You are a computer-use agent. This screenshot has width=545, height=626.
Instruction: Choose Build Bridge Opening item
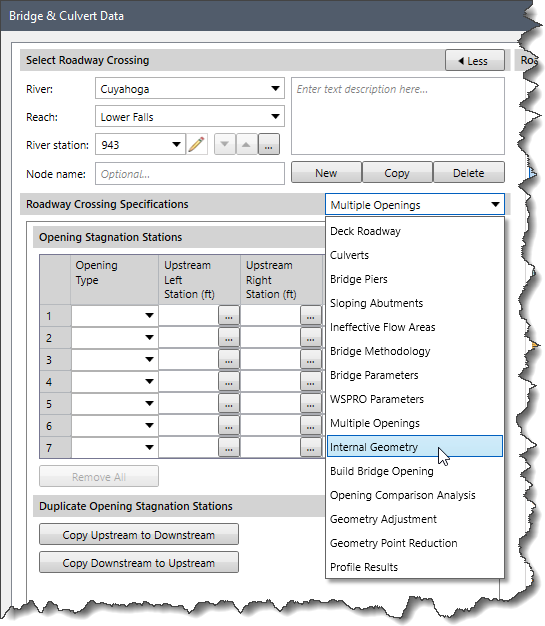coord(415,471)
